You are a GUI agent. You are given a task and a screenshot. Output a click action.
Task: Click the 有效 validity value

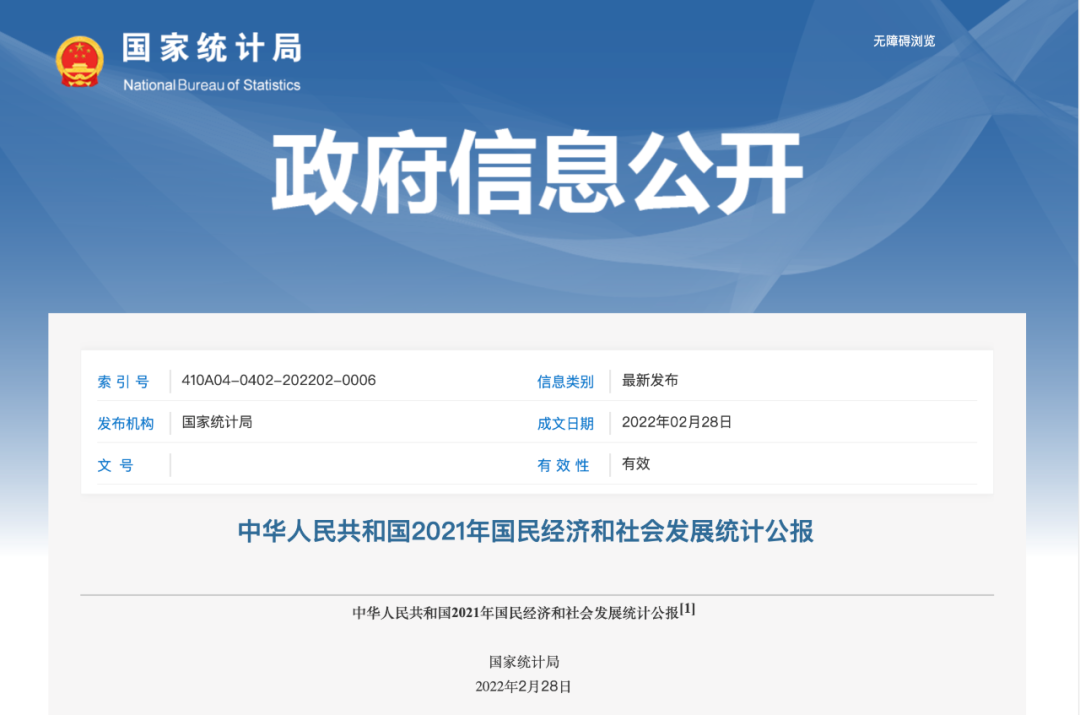pyautogui.click(x=636, y=464)
